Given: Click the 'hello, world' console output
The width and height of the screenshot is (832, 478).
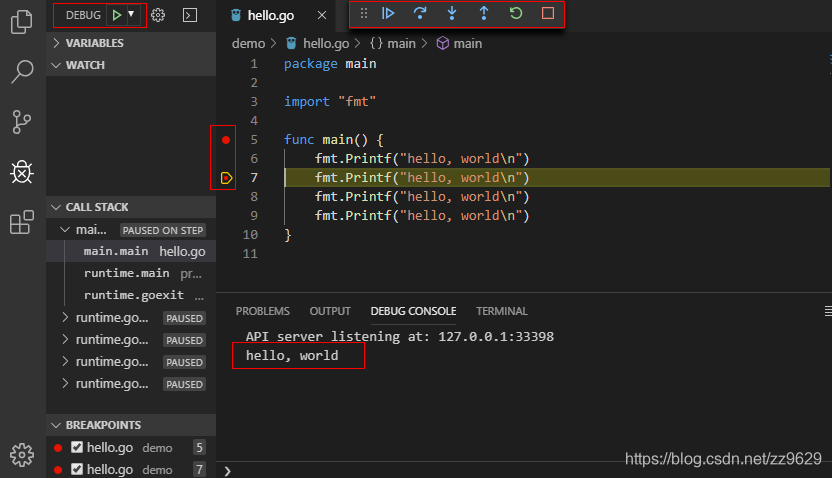Looking at the screenshot, I should click(292, 355).
